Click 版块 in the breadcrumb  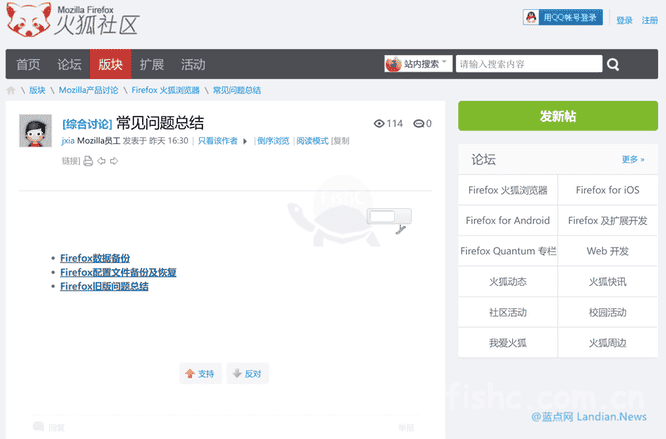tap(37, 90)
